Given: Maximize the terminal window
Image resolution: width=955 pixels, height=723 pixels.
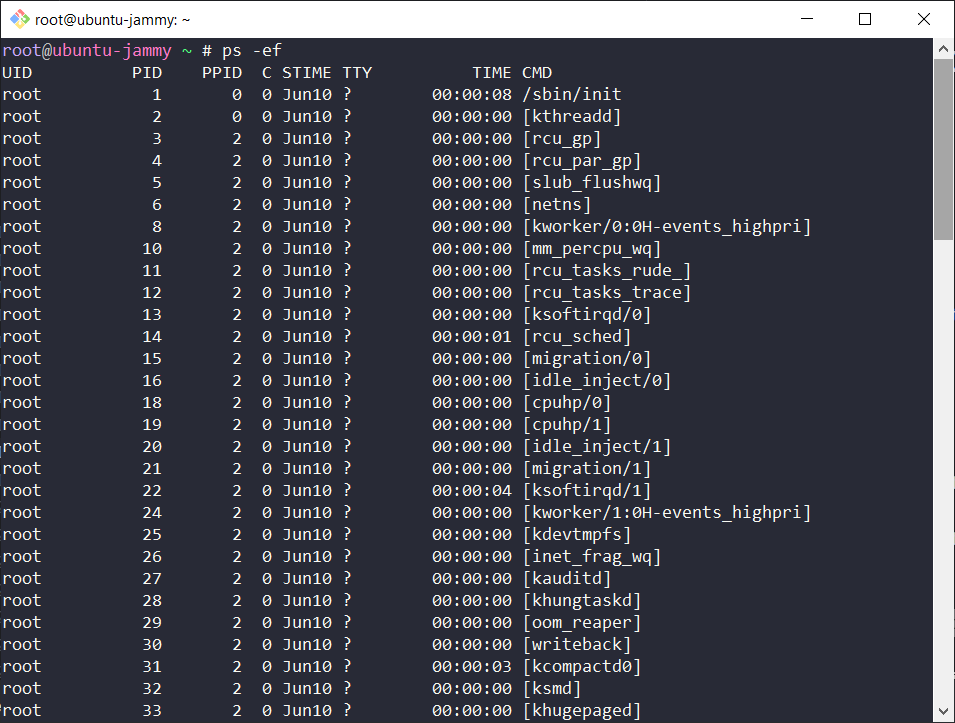Looking at the screenshot, I should tap(865, 19).
